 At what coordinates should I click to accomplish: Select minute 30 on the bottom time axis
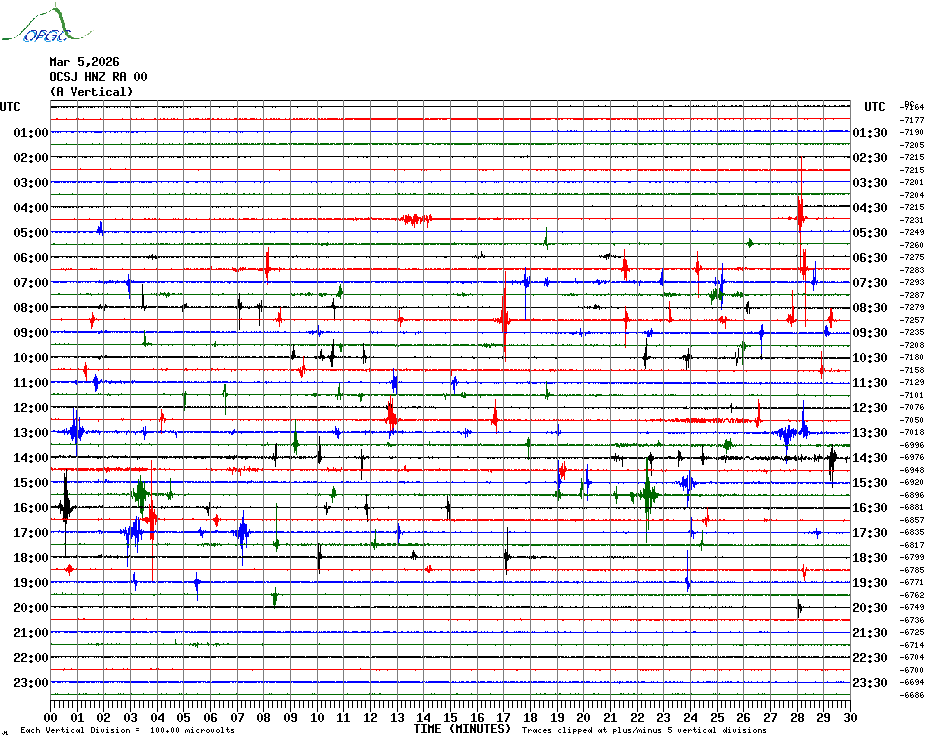(x=850, y=717)
